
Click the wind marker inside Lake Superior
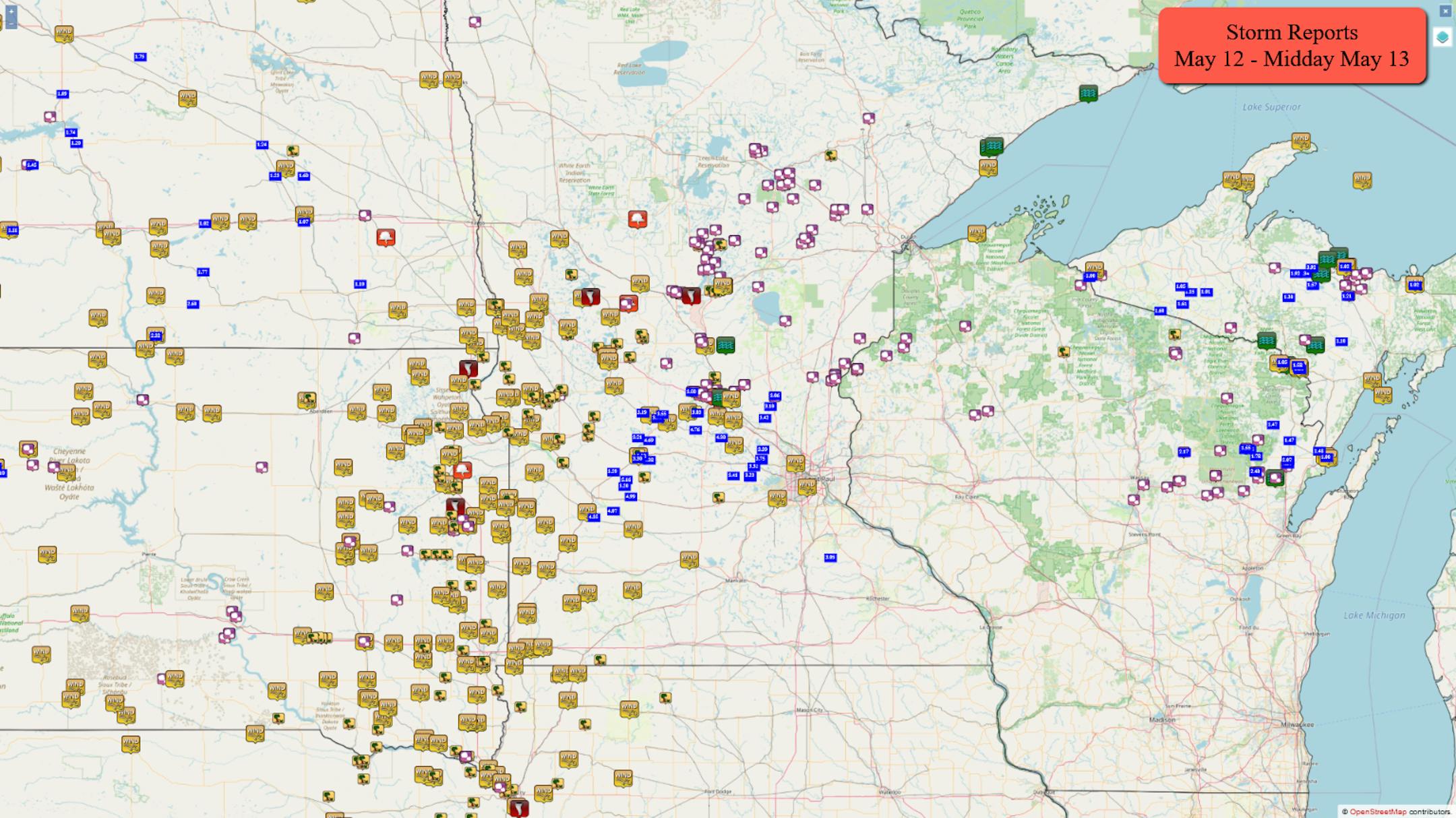pos(1362,180)
